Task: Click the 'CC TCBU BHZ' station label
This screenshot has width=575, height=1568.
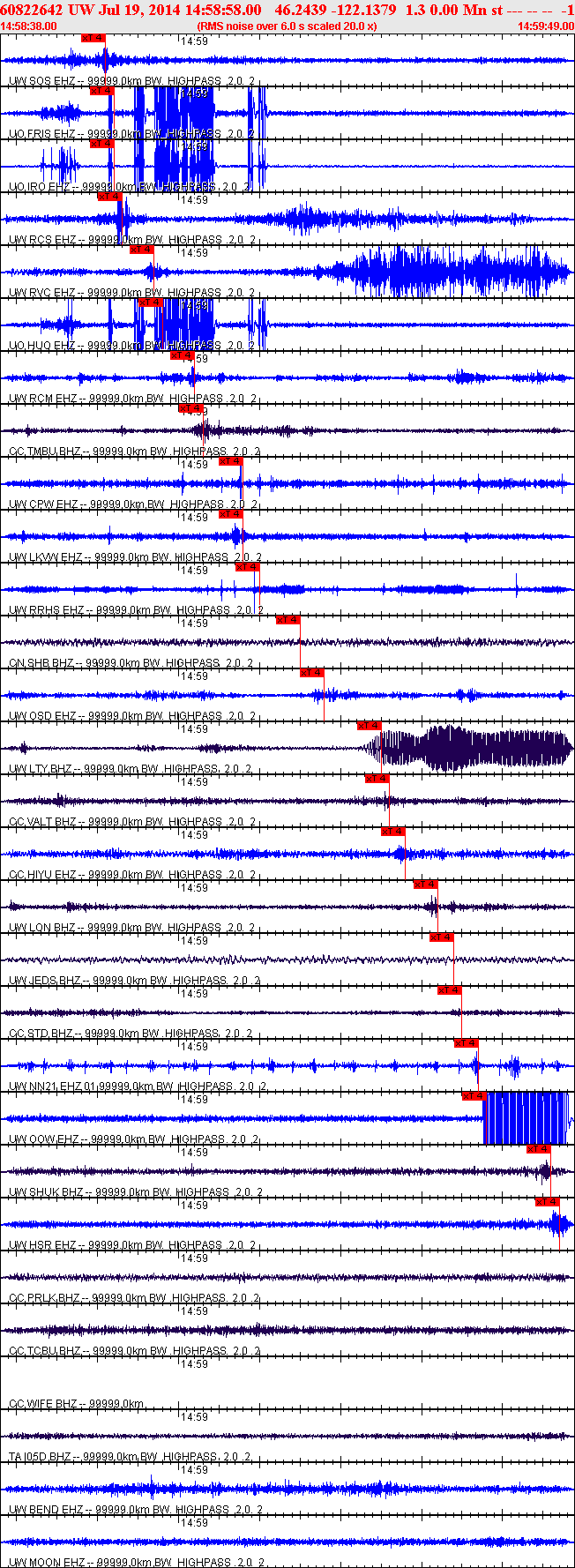Action: (44, 1351)
